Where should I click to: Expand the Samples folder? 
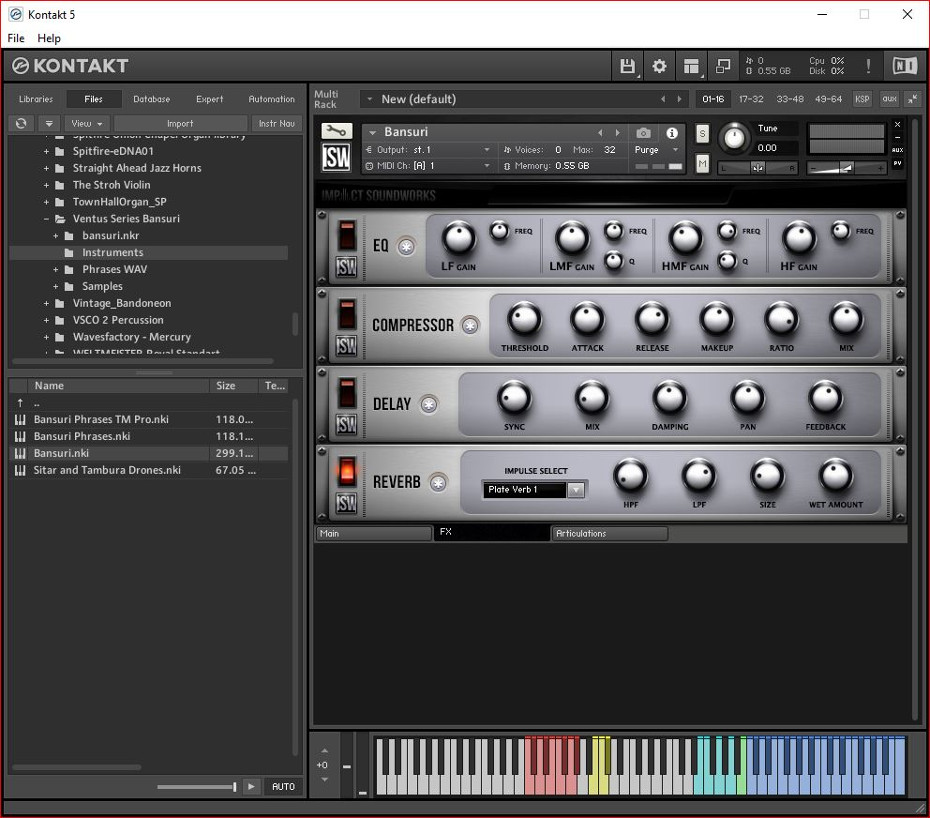[56, 287]
